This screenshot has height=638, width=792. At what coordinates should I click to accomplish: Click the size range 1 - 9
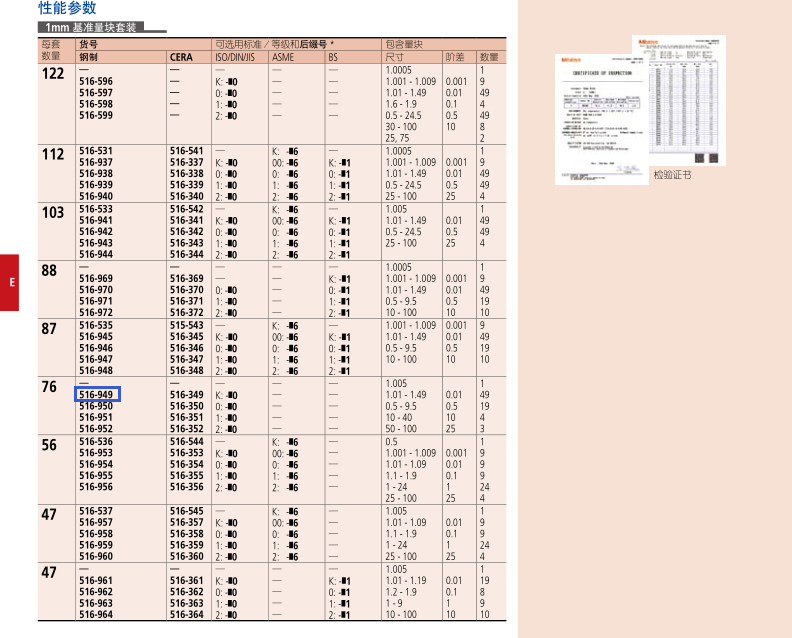394,603
